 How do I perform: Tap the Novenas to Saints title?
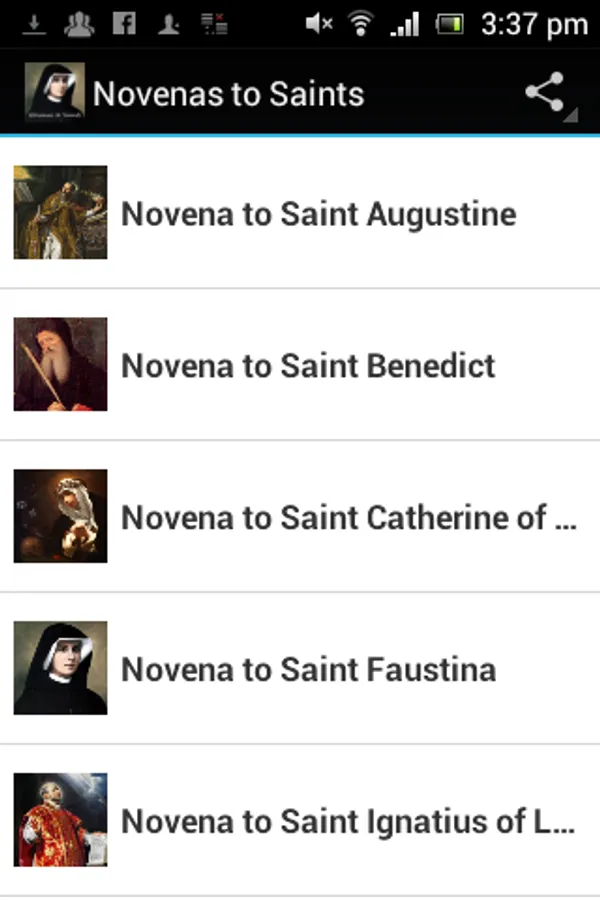pyautogui.click(x=228, y=95)
